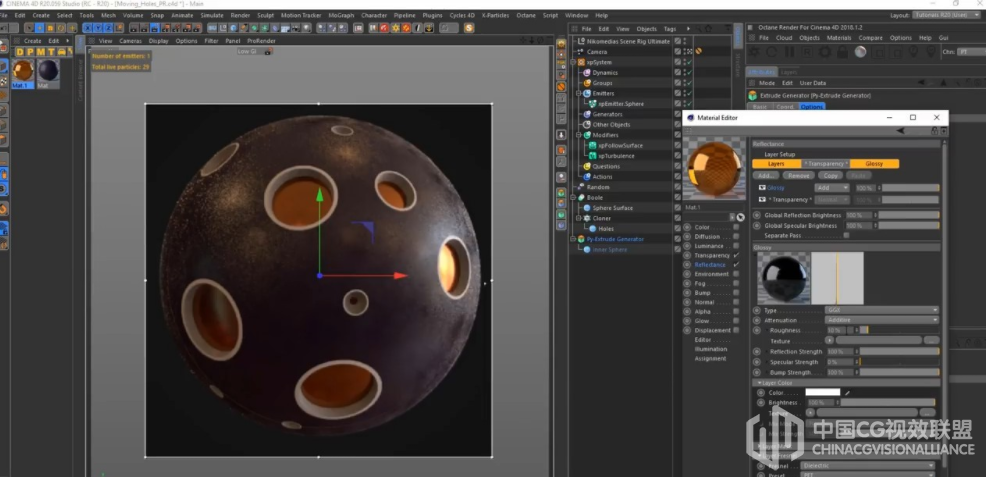The width and height of the screenshot is (986, 477).
Task: Click the Extrude Generator attribute icon
Action: point(753,96)
